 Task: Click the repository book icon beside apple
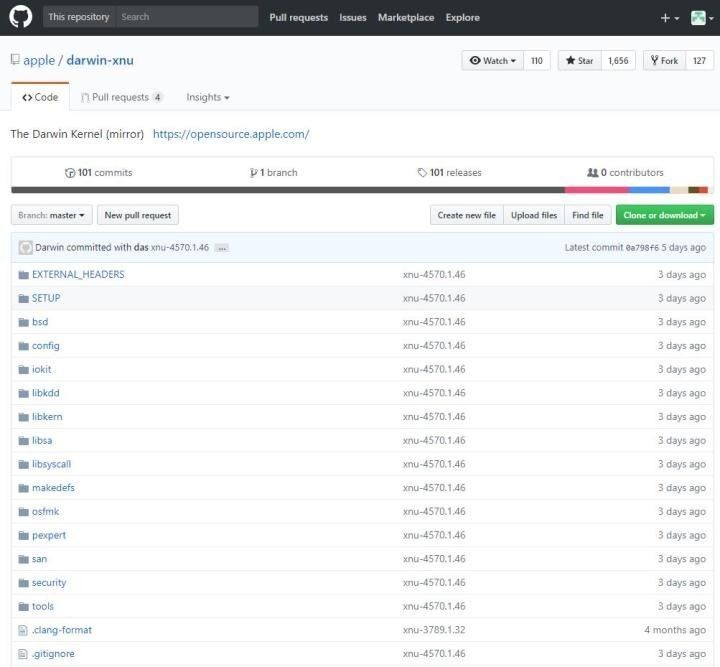coord(15,60)
